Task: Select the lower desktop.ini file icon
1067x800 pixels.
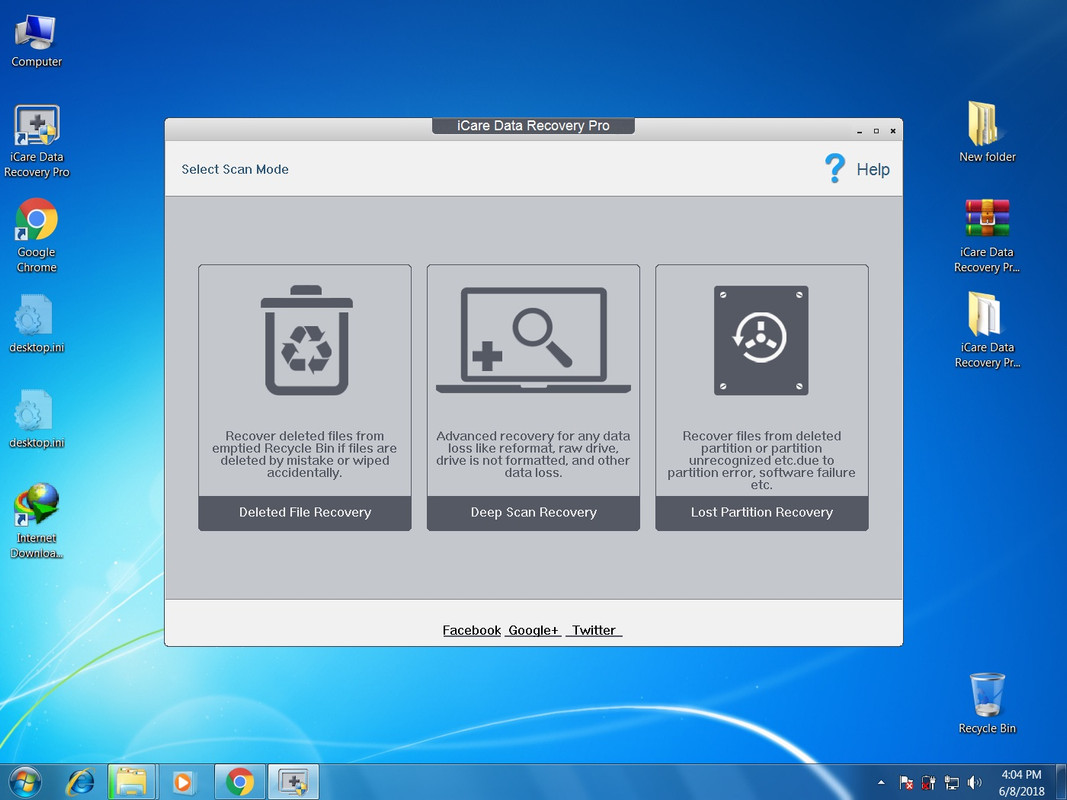Action: coord(36,419)
